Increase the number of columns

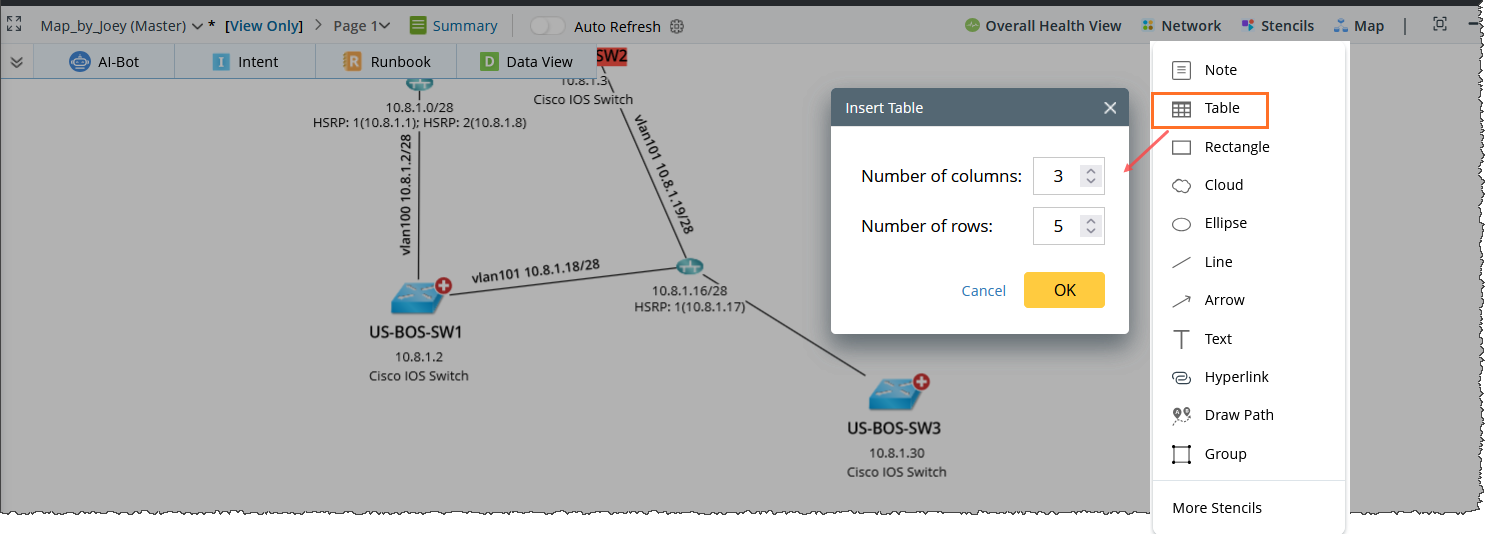[x=1091, y=170]
